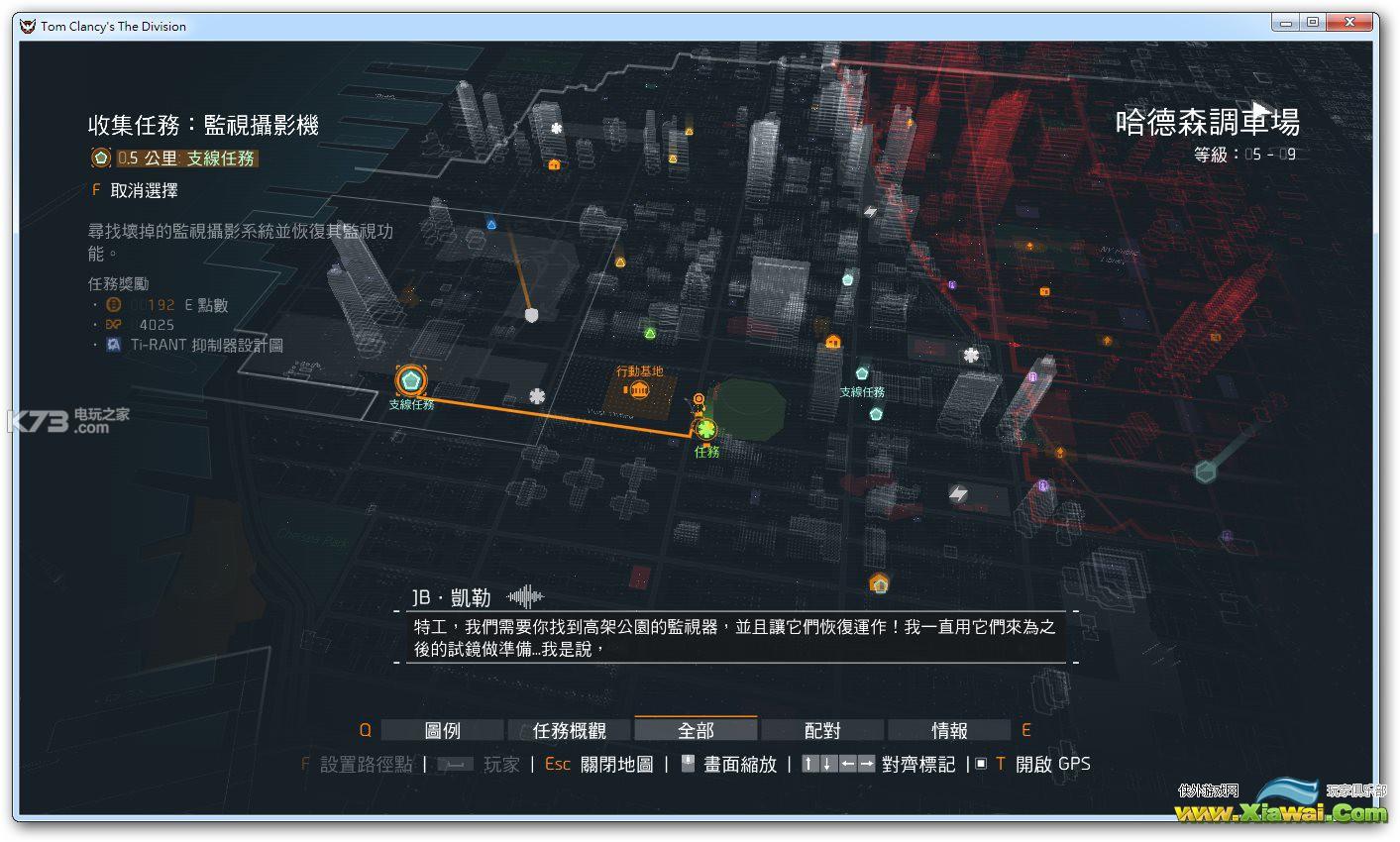Click 取消選擇 to deselect the mission
The width and height of the screenshot is (1400, 842).
coord(145,190)
